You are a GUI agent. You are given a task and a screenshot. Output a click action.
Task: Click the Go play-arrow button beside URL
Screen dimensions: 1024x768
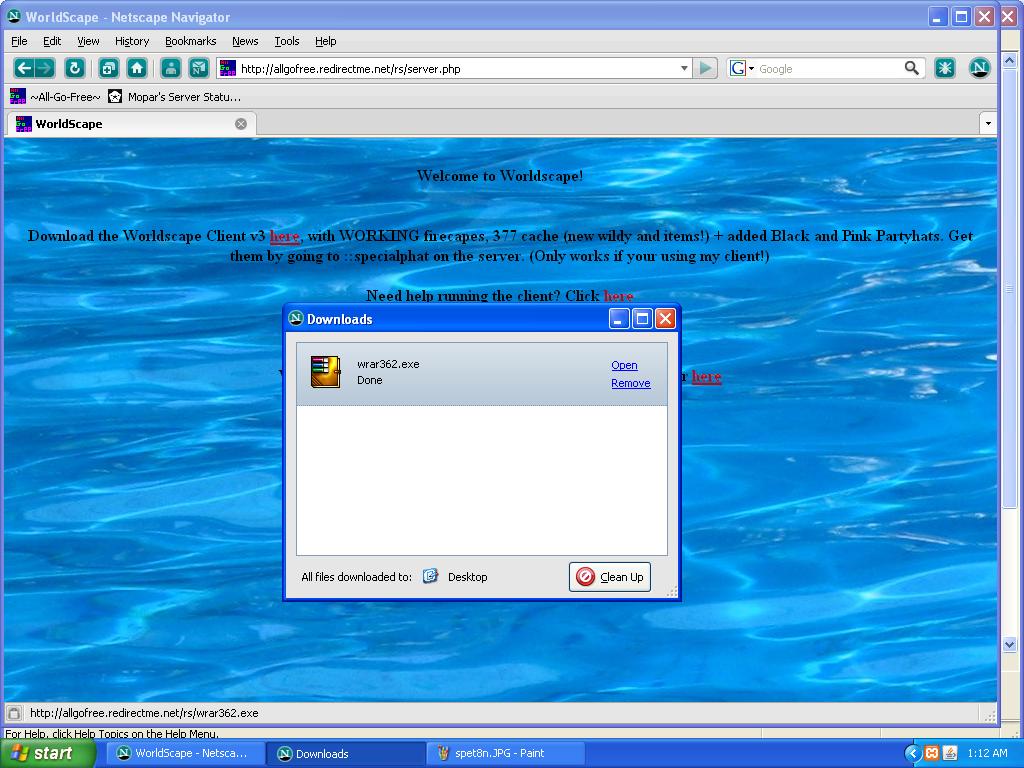[x=705, y=68]
